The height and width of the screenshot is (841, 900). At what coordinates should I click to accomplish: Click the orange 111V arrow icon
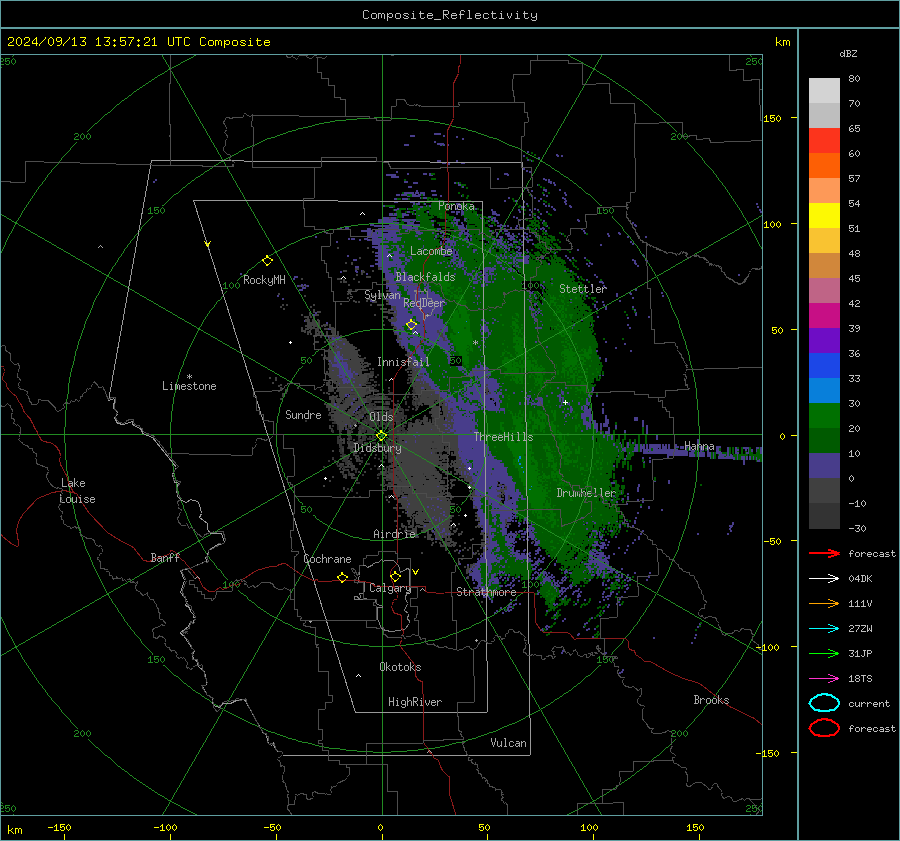point(824,603)
